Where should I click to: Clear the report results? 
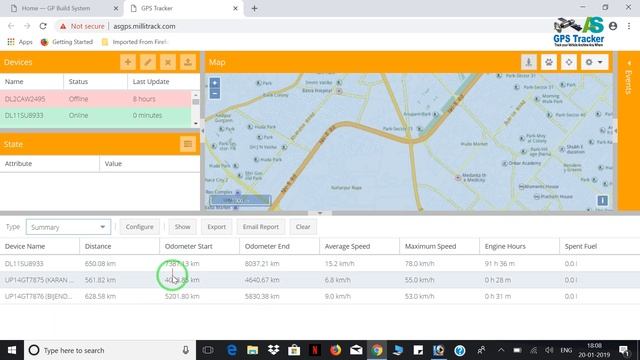click(303, 227)
